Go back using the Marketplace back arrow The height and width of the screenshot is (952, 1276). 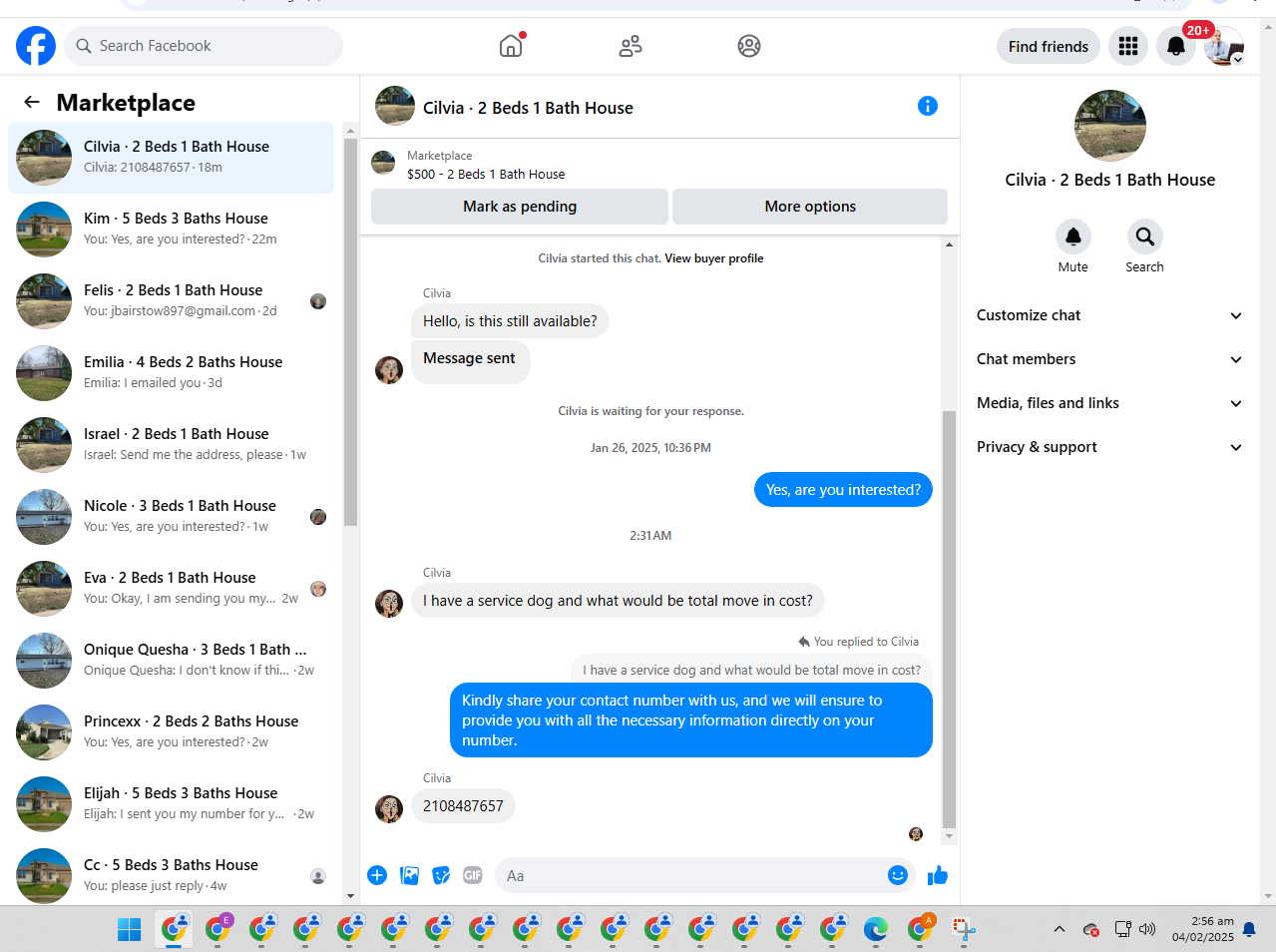coord(32,102)
